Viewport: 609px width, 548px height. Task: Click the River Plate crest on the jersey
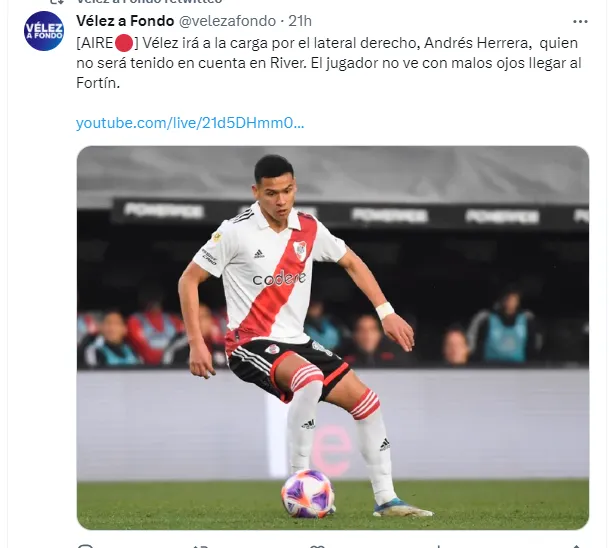[299, 250]
